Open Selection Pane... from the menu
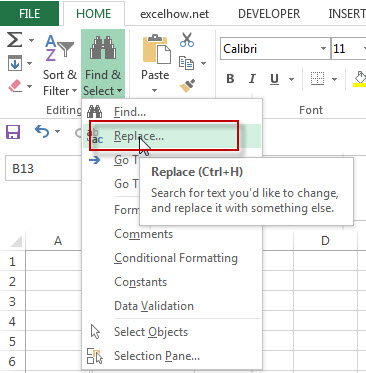Screen dimensions: 366x373 pos(172,356)
